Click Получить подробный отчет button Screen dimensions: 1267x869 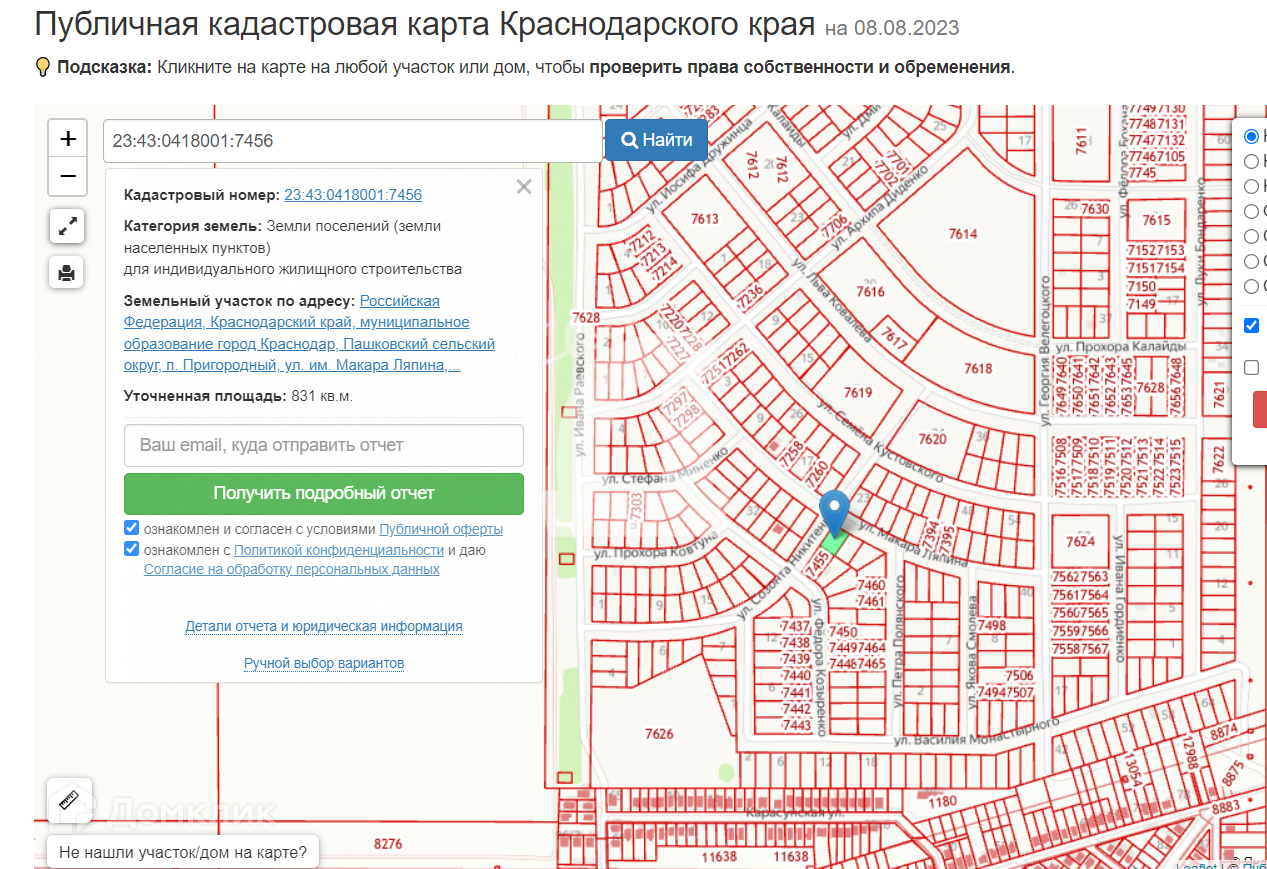(x=324, y=493)
